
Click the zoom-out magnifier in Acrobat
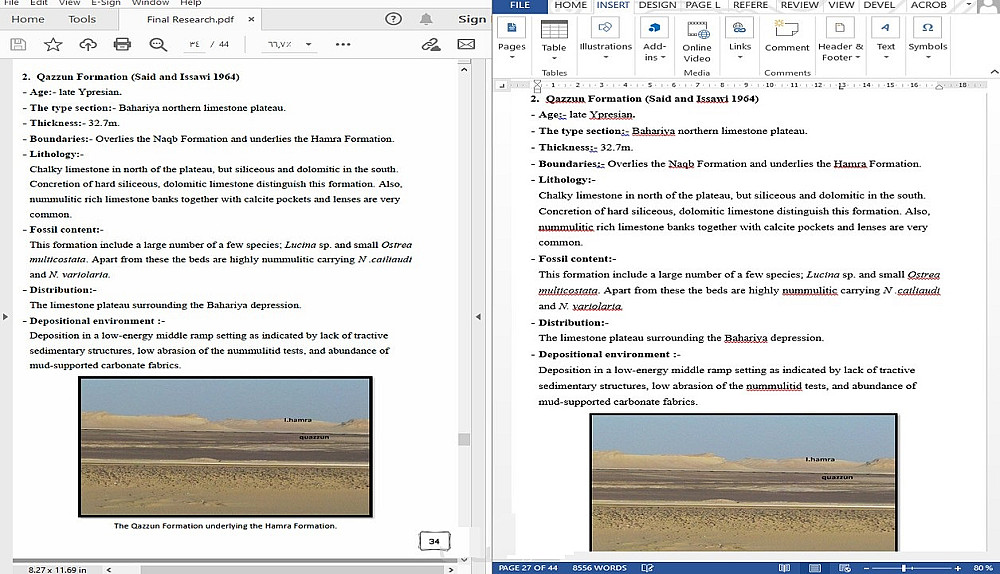[158, 45]
